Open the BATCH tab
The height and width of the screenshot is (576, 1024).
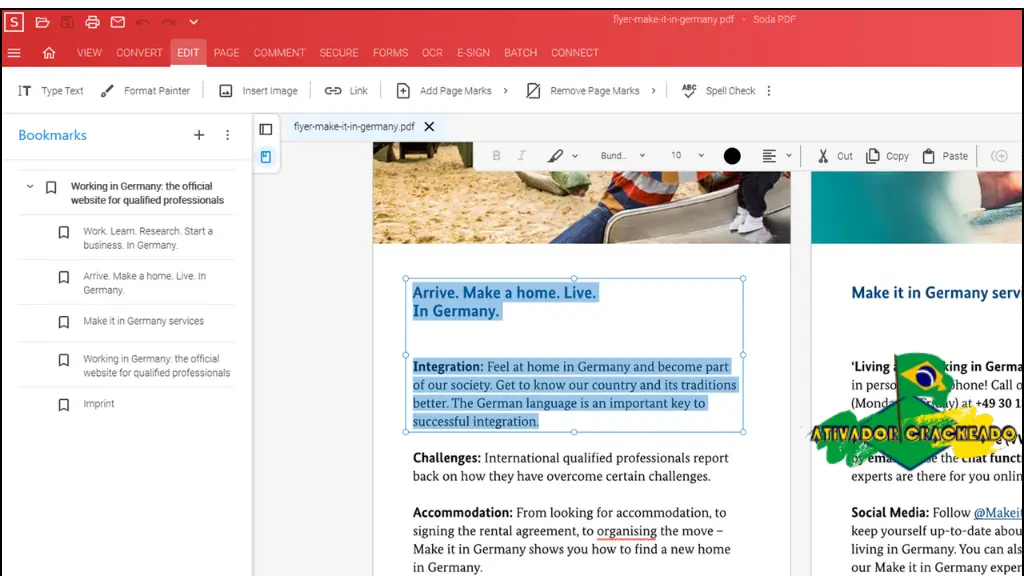coord(520,53)
